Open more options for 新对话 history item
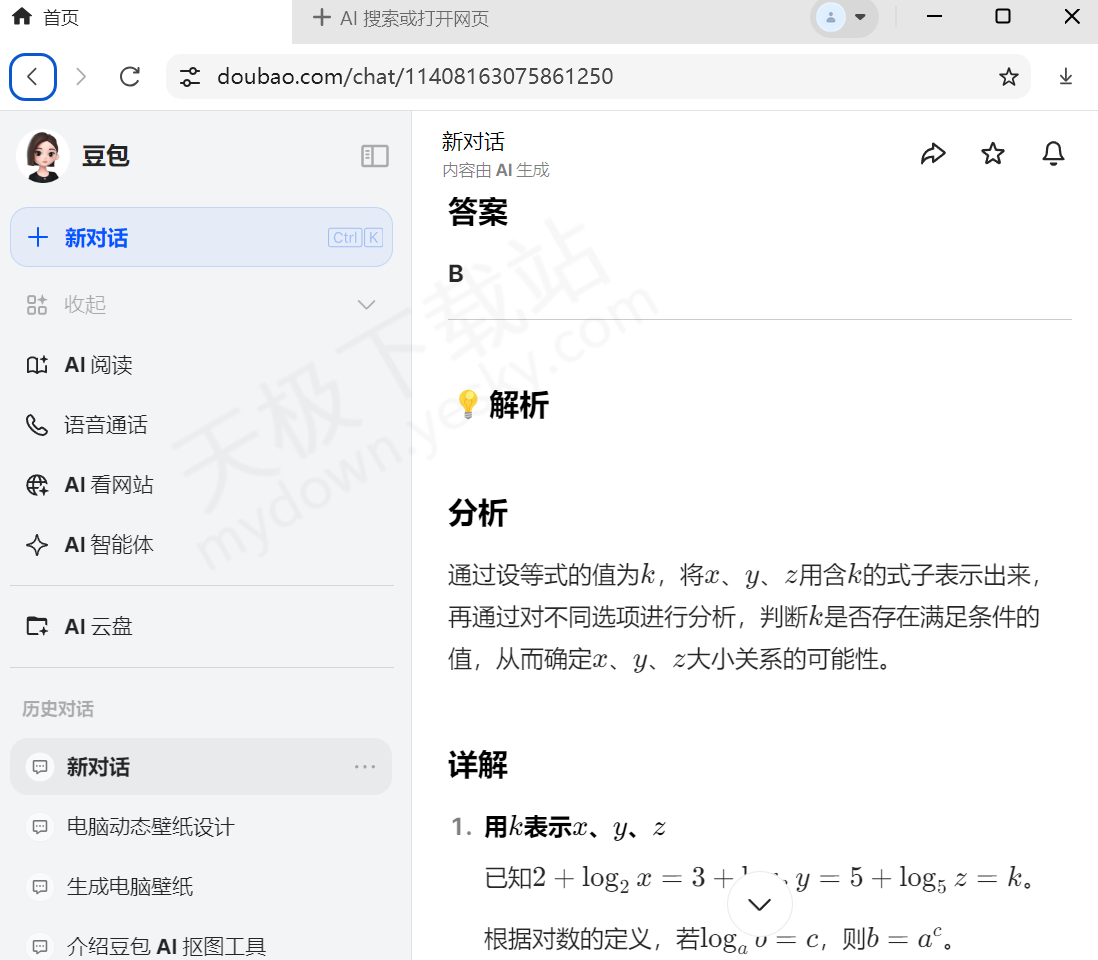This screenshot has height=960, width=1098. click(x=365, y=766)
